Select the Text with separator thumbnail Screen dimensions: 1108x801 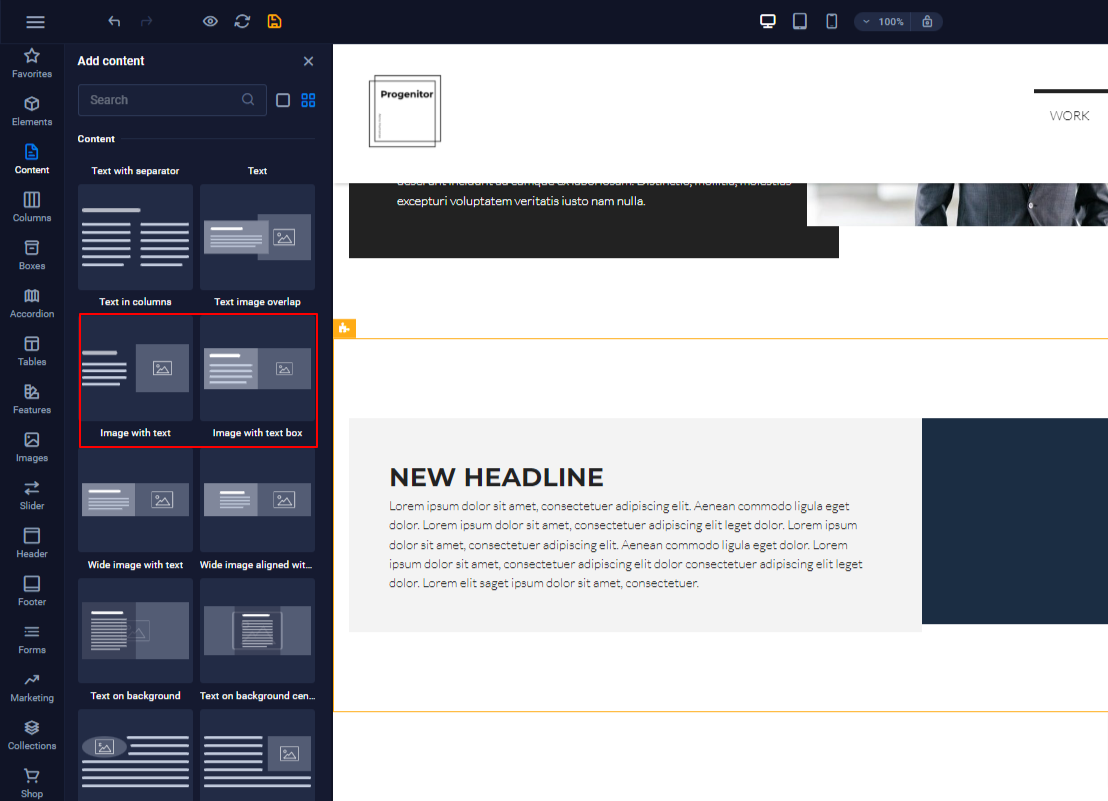click(x=135, y=171)
